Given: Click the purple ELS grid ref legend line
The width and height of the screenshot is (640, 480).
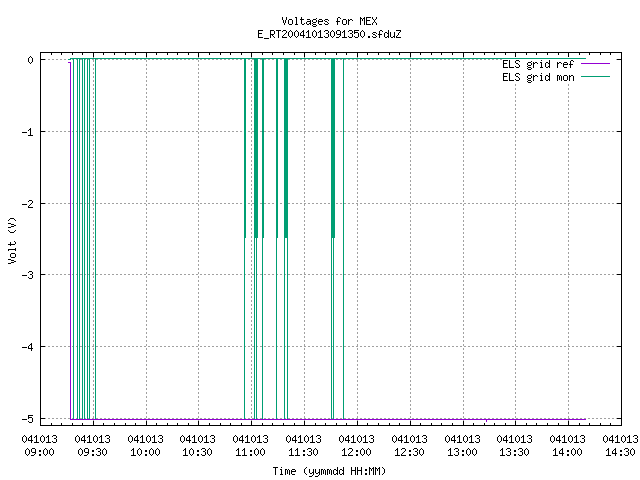Looking at the screenshot, I should (x=595, y=64).
